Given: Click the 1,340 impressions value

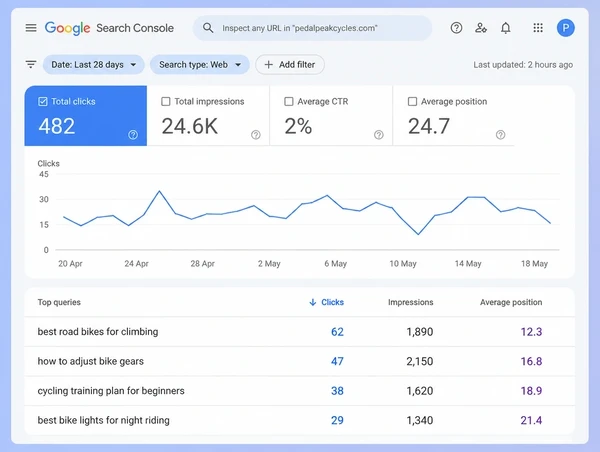Looking at the screenshot, I should 420,420.
